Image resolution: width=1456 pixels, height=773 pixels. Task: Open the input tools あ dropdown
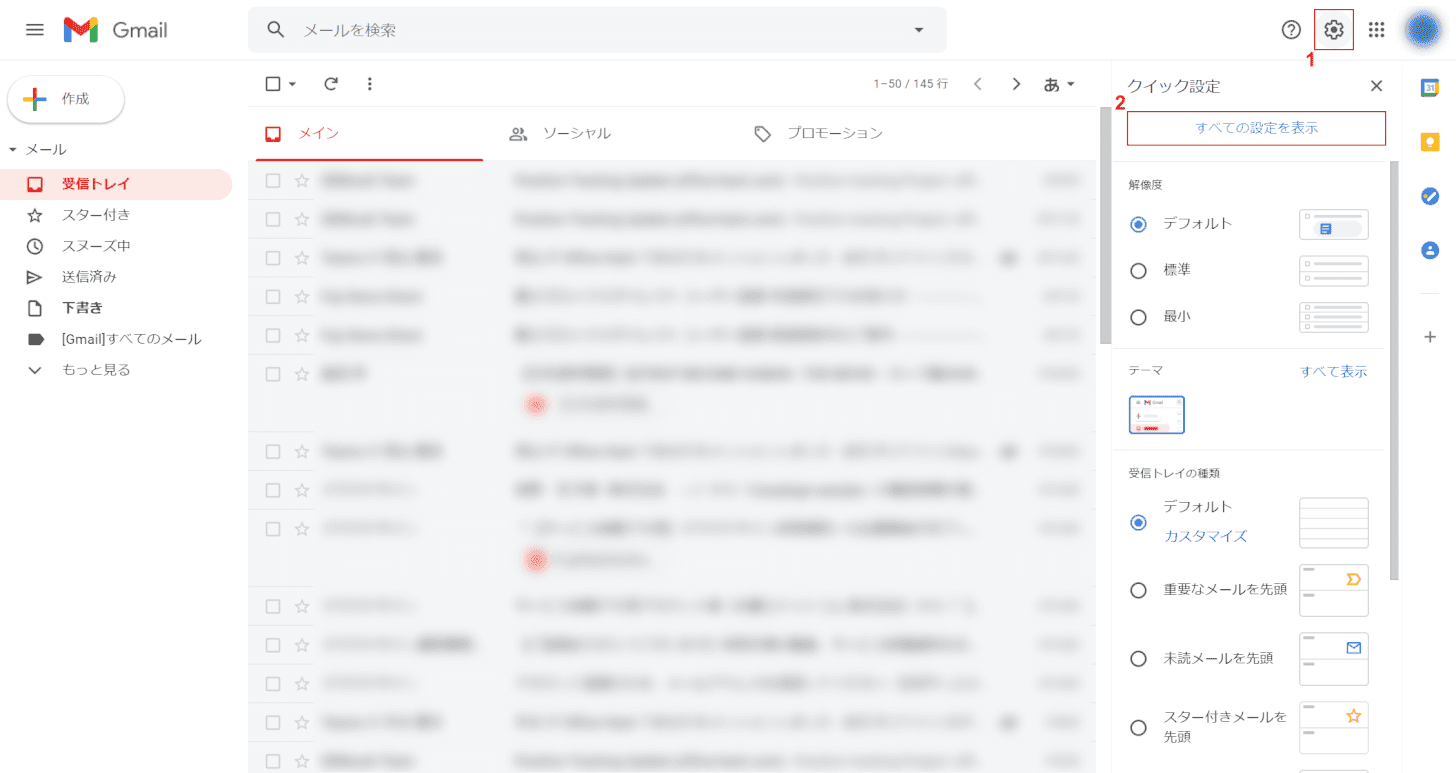pos(1059,84)
